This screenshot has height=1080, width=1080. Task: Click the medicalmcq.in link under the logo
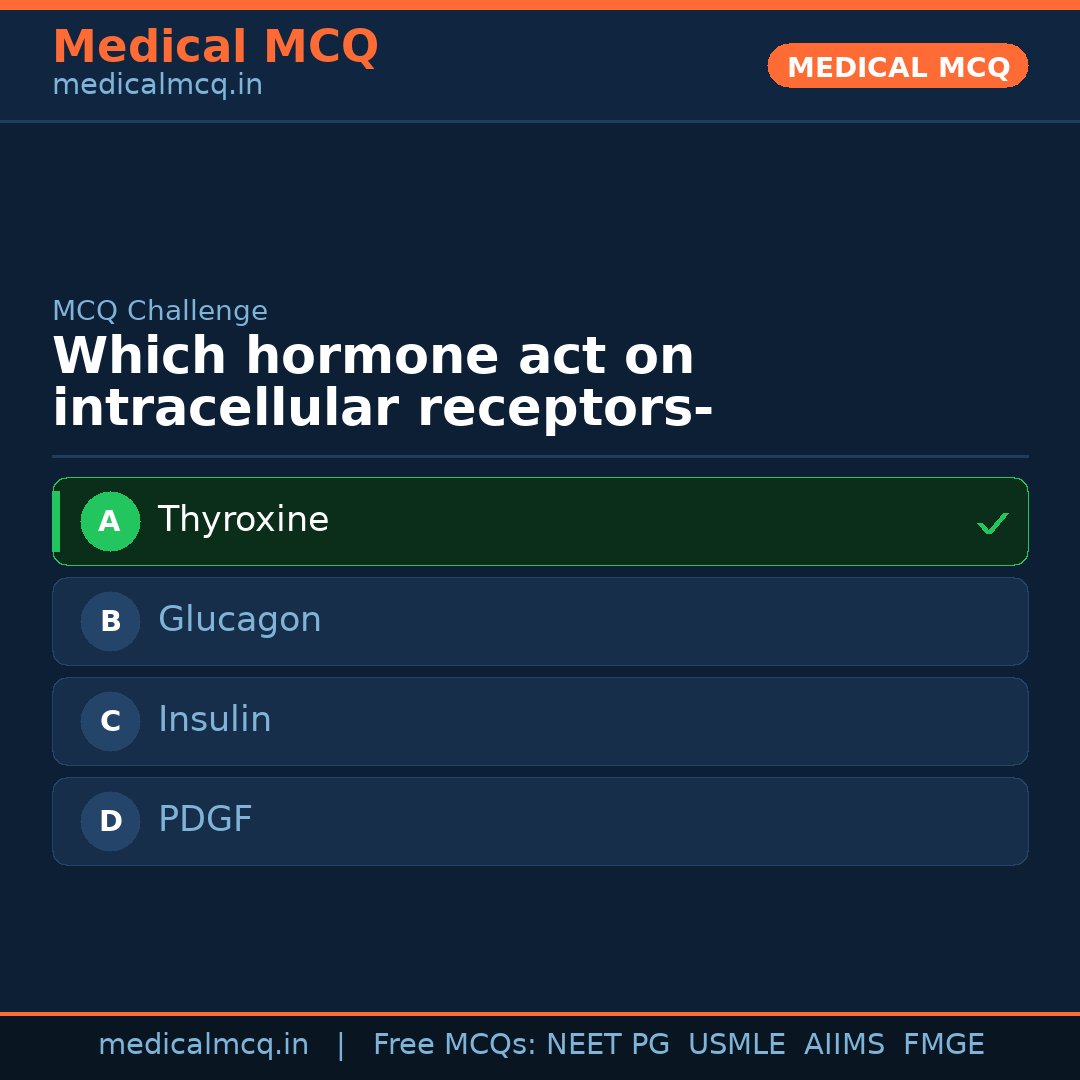pos(156,84)
